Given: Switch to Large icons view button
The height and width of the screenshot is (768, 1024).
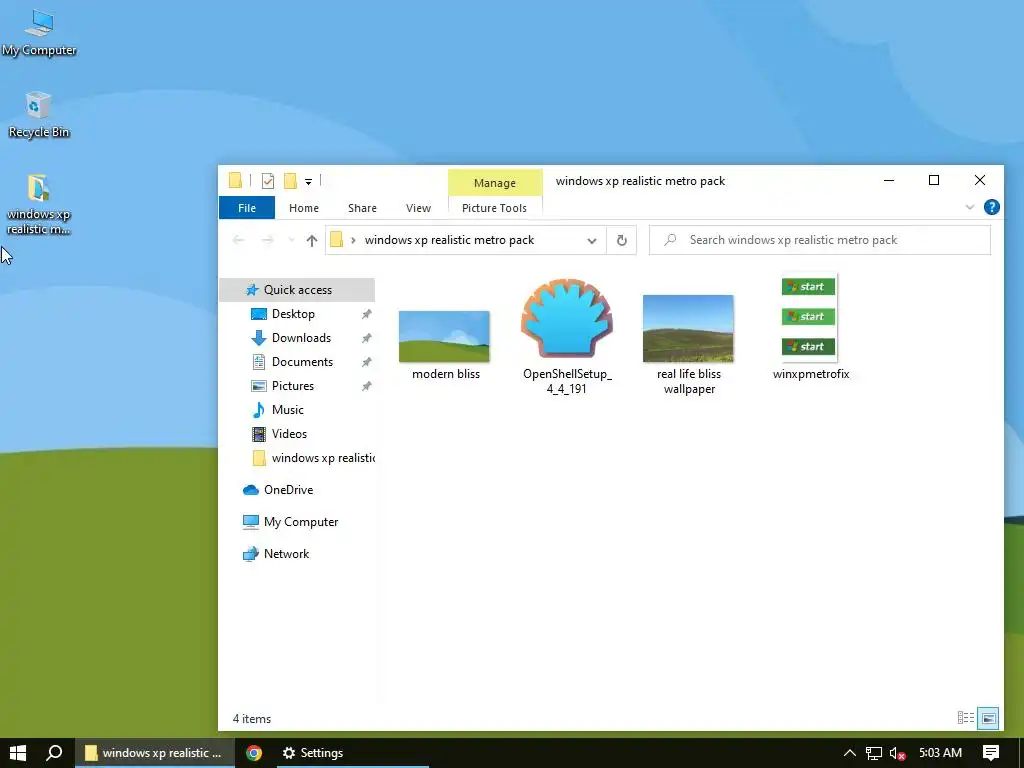Looking at the screenshot, I should (988, 718).
